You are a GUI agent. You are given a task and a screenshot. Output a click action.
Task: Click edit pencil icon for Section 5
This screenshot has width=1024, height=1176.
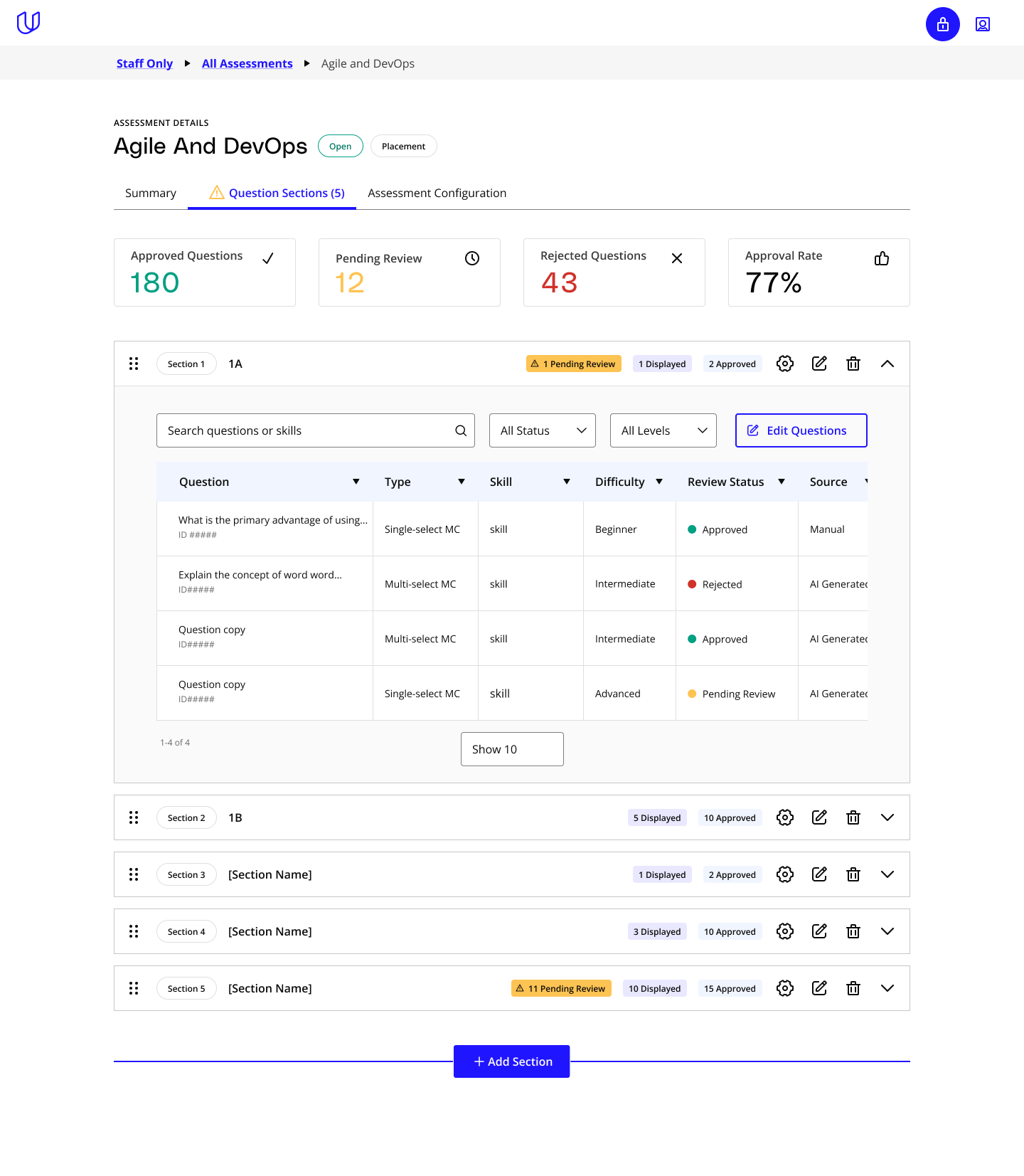819,988
